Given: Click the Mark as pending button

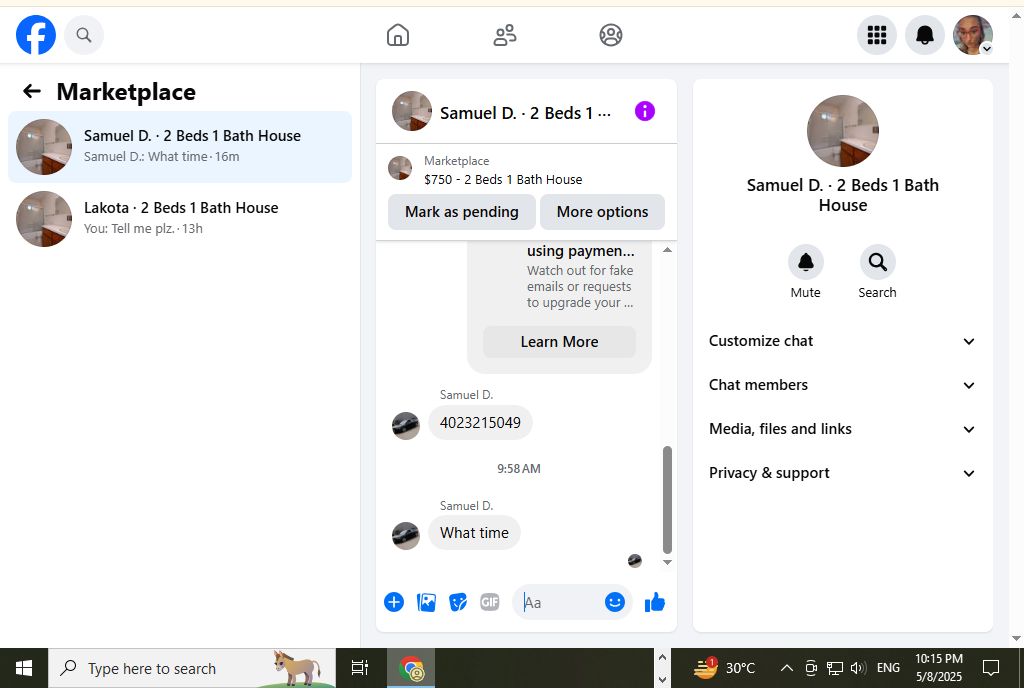Looking at the screenshot, I should tap(462, 212).
